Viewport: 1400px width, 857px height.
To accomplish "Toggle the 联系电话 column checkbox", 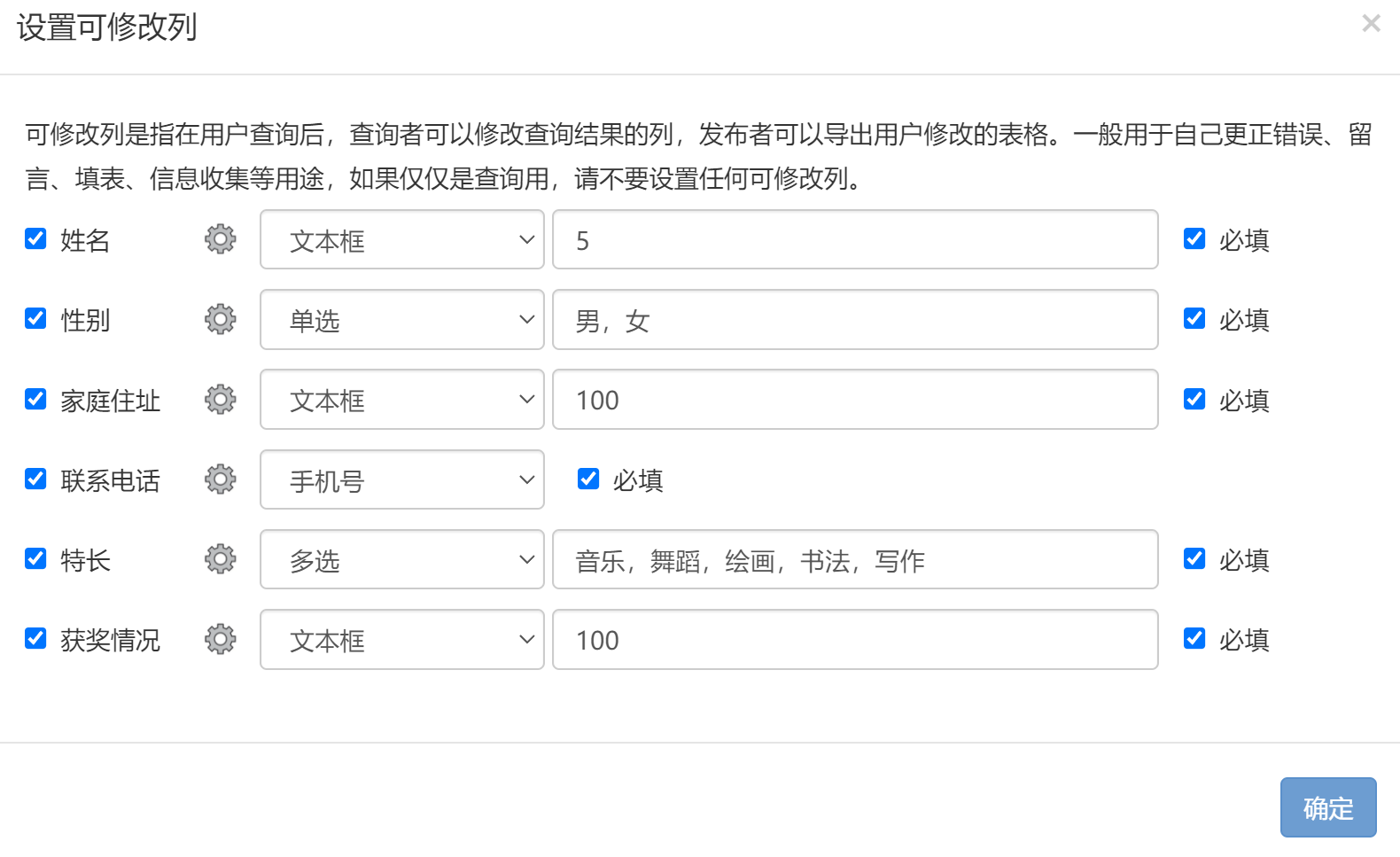I will [35, 479].
